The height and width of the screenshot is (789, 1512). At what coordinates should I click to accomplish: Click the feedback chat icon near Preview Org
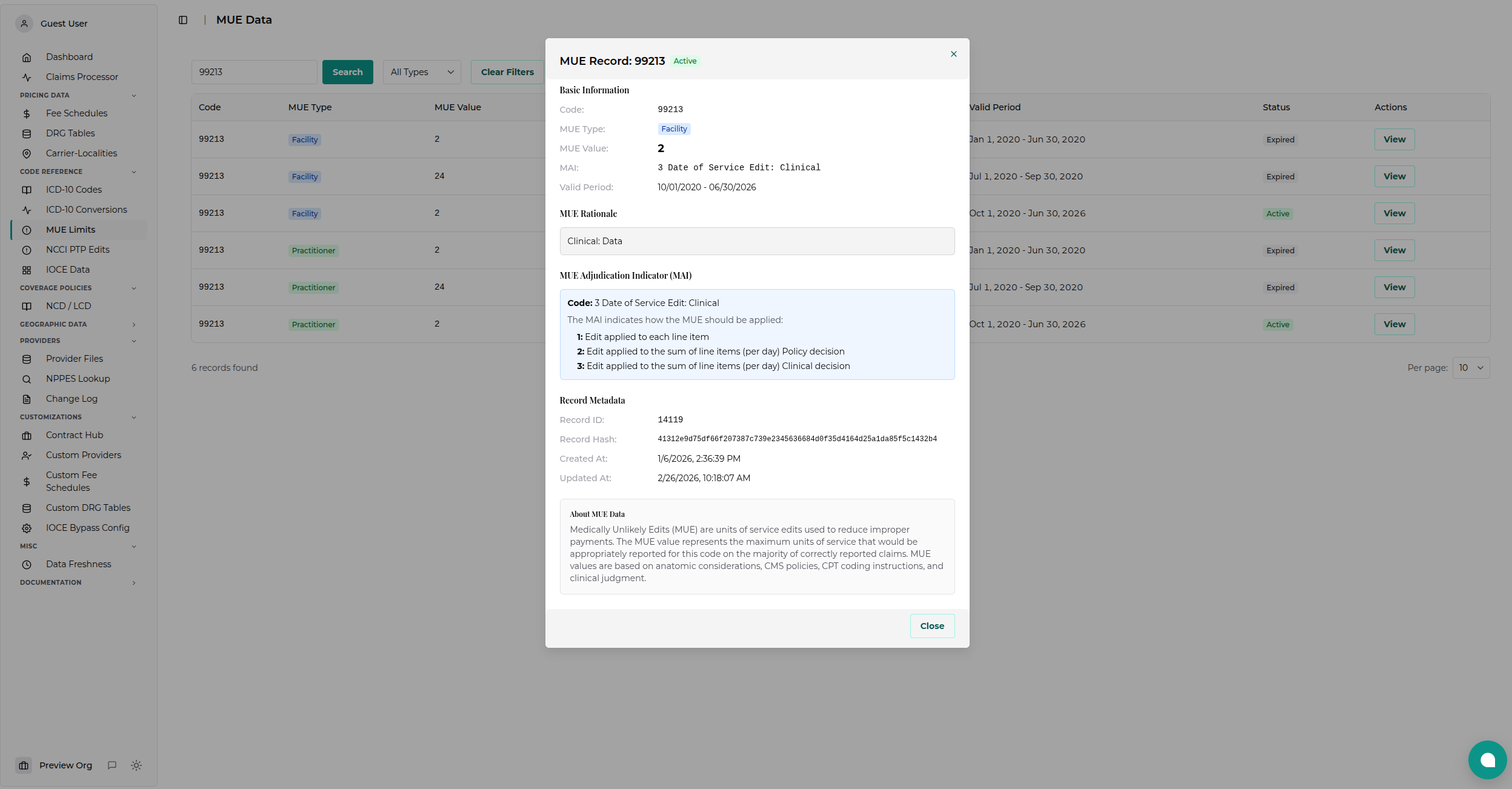pos(112,765)
